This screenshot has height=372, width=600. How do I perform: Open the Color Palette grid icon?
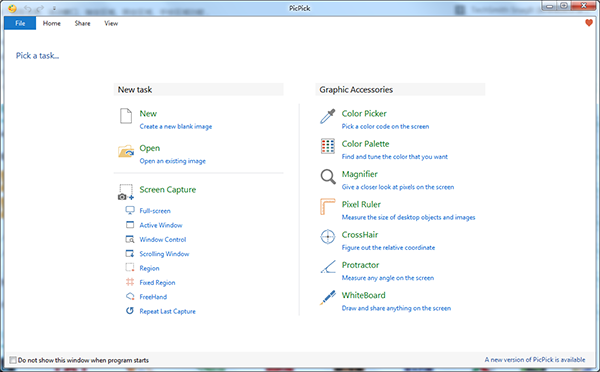pos(328,146)
